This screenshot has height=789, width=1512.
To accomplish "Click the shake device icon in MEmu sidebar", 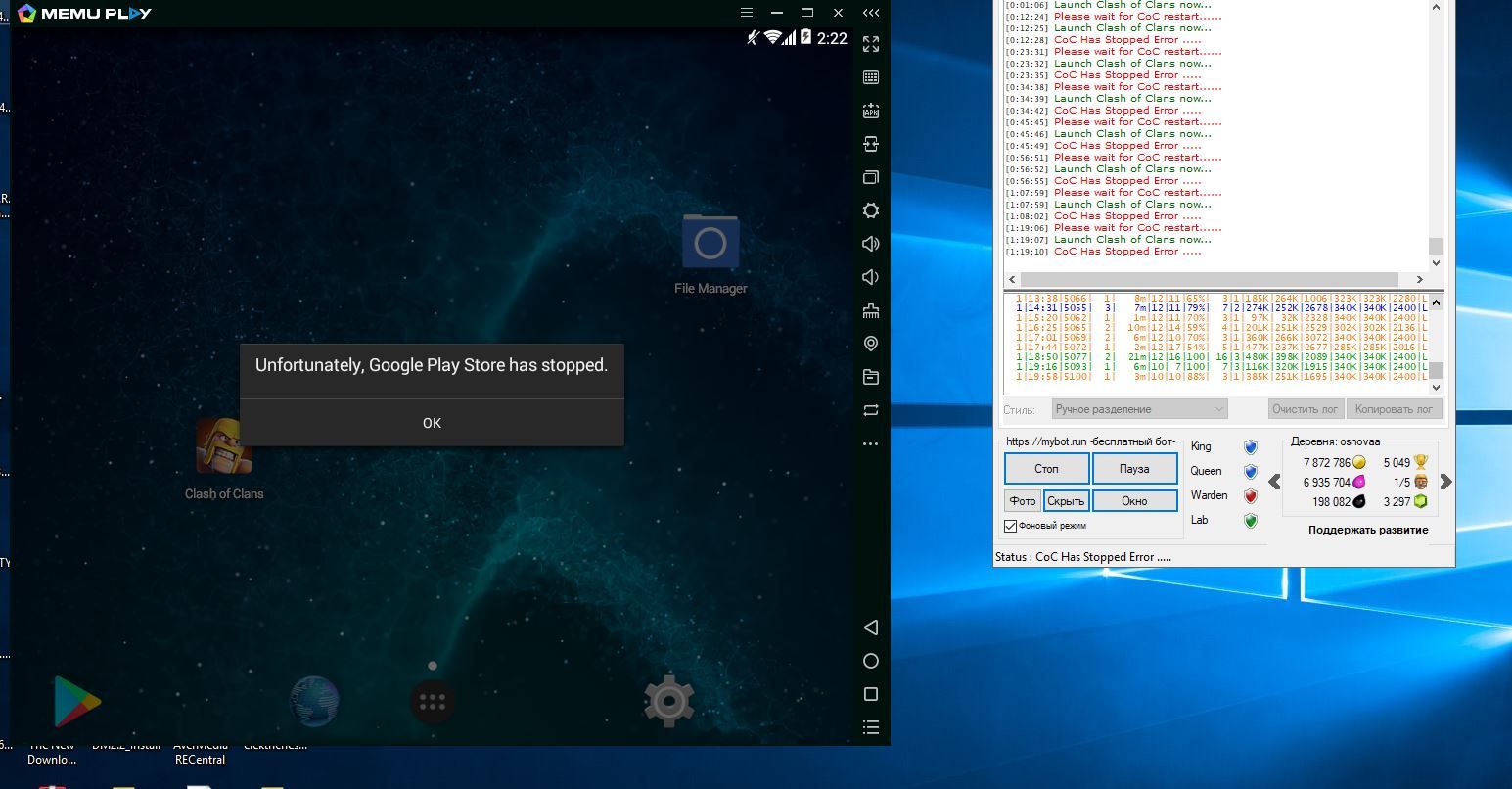I will (x=871, y=144).
